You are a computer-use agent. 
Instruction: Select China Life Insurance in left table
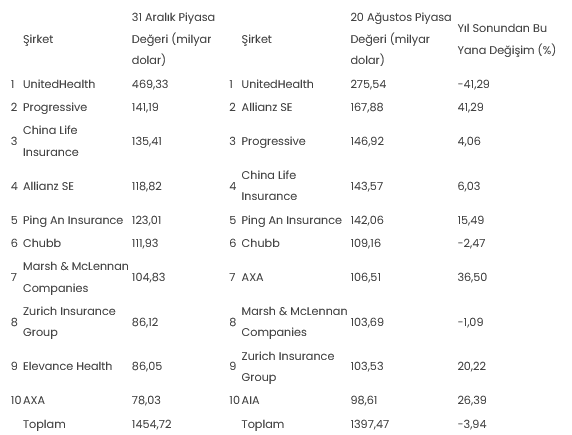50,141
